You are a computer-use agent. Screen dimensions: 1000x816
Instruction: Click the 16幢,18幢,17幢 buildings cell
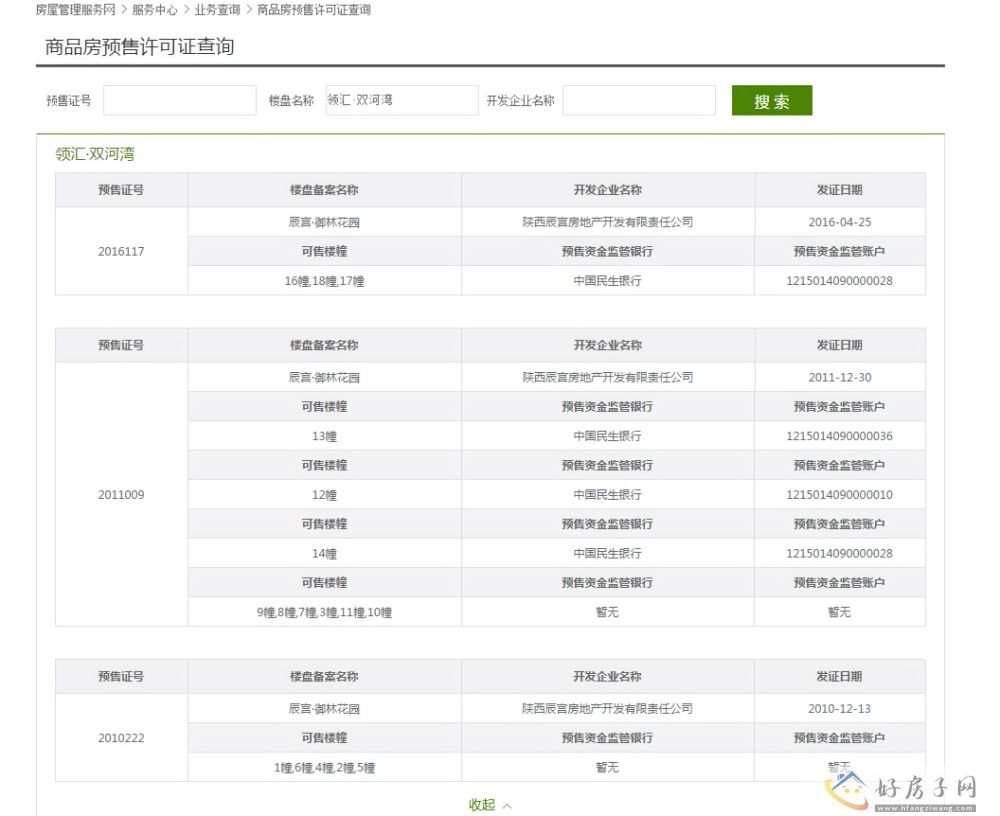[x=324, y=281]
